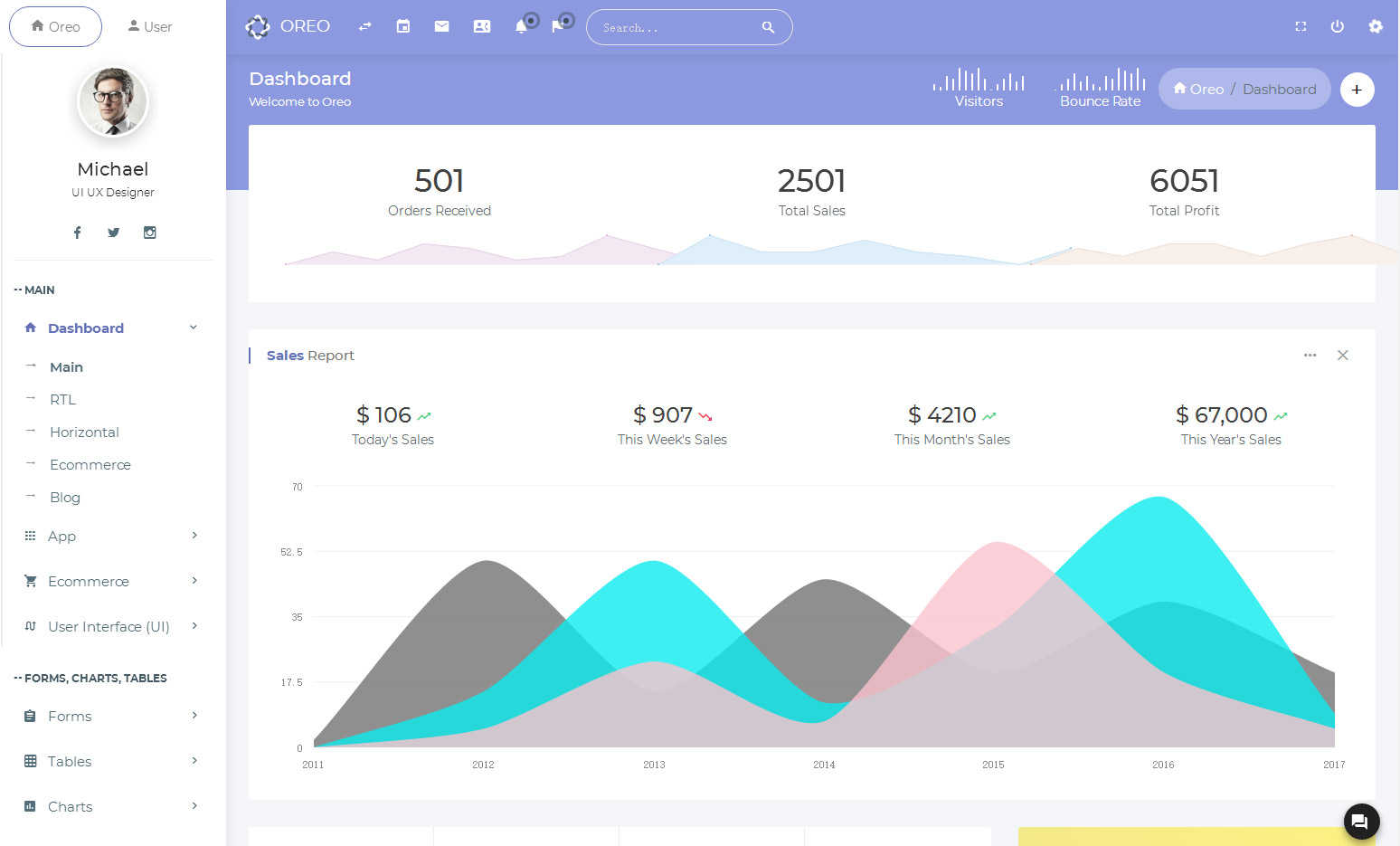This screenshot has width=1400, height=846.
Task: Open the calendar icon in top bar
Action: [x=403, y=27]
